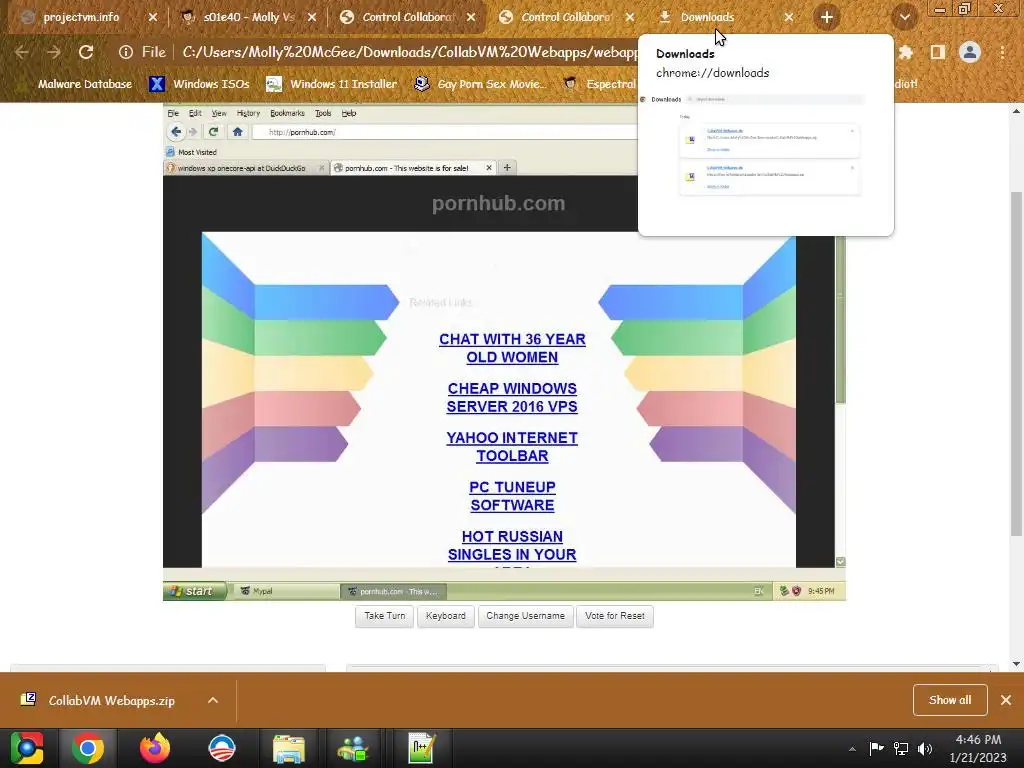View site information icon beside File
The image size is (1024, 768).
coord(125,52)
